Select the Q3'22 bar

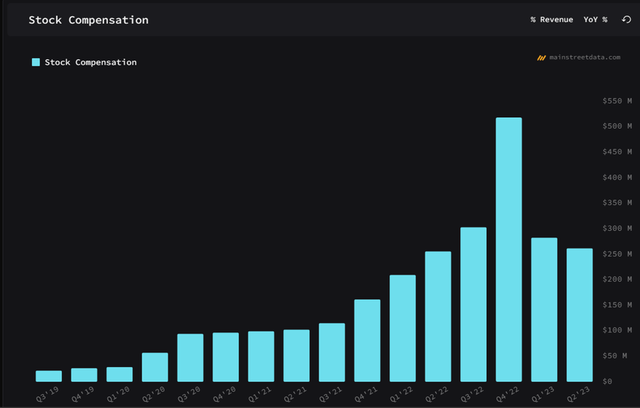point(473,305)
